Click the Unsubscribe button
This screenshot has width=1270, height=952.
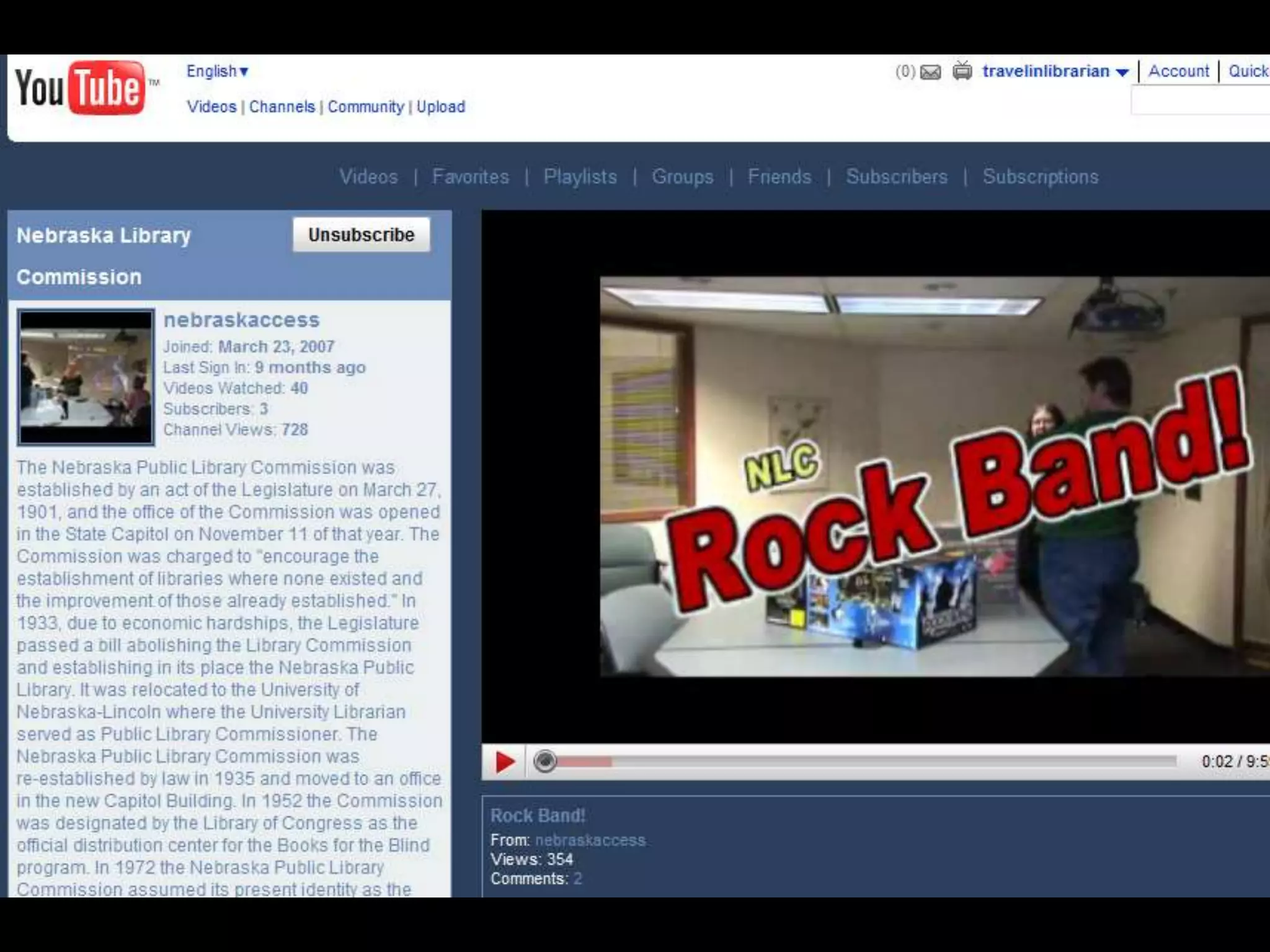coord(361,235)
